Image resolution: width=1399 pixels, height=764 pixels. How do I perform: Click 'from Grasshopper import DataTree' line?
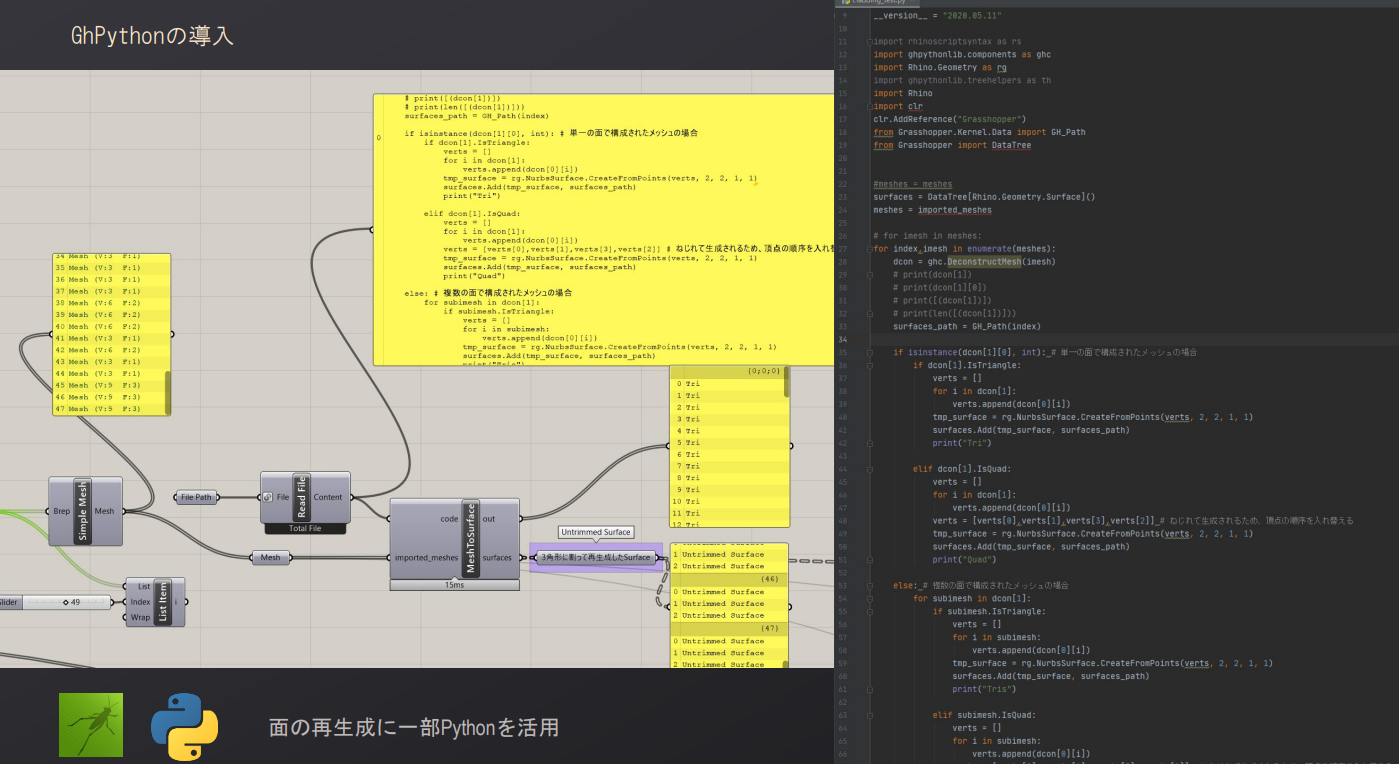(952, 145)
